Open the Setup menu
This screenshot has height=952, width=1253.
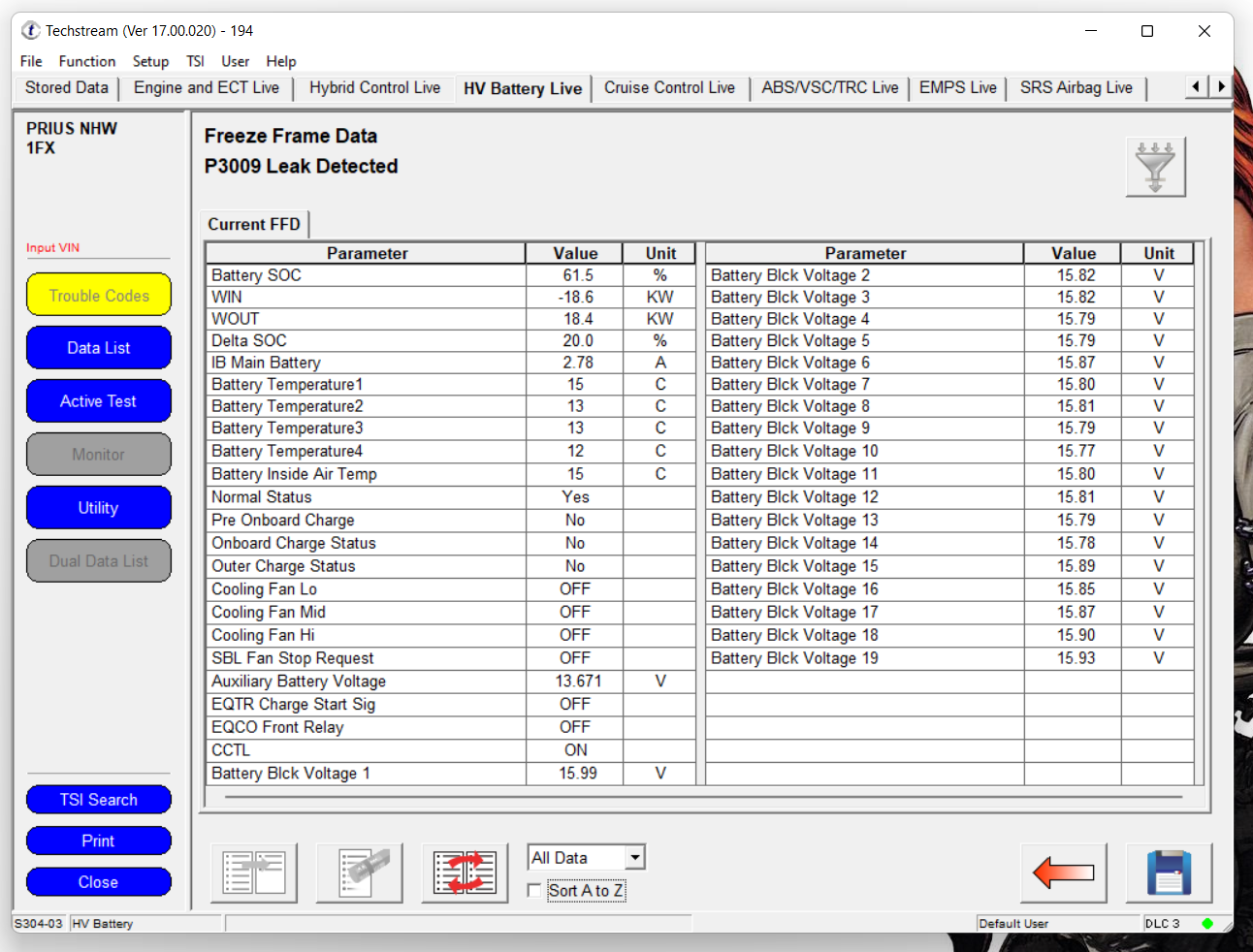[150, 61]
